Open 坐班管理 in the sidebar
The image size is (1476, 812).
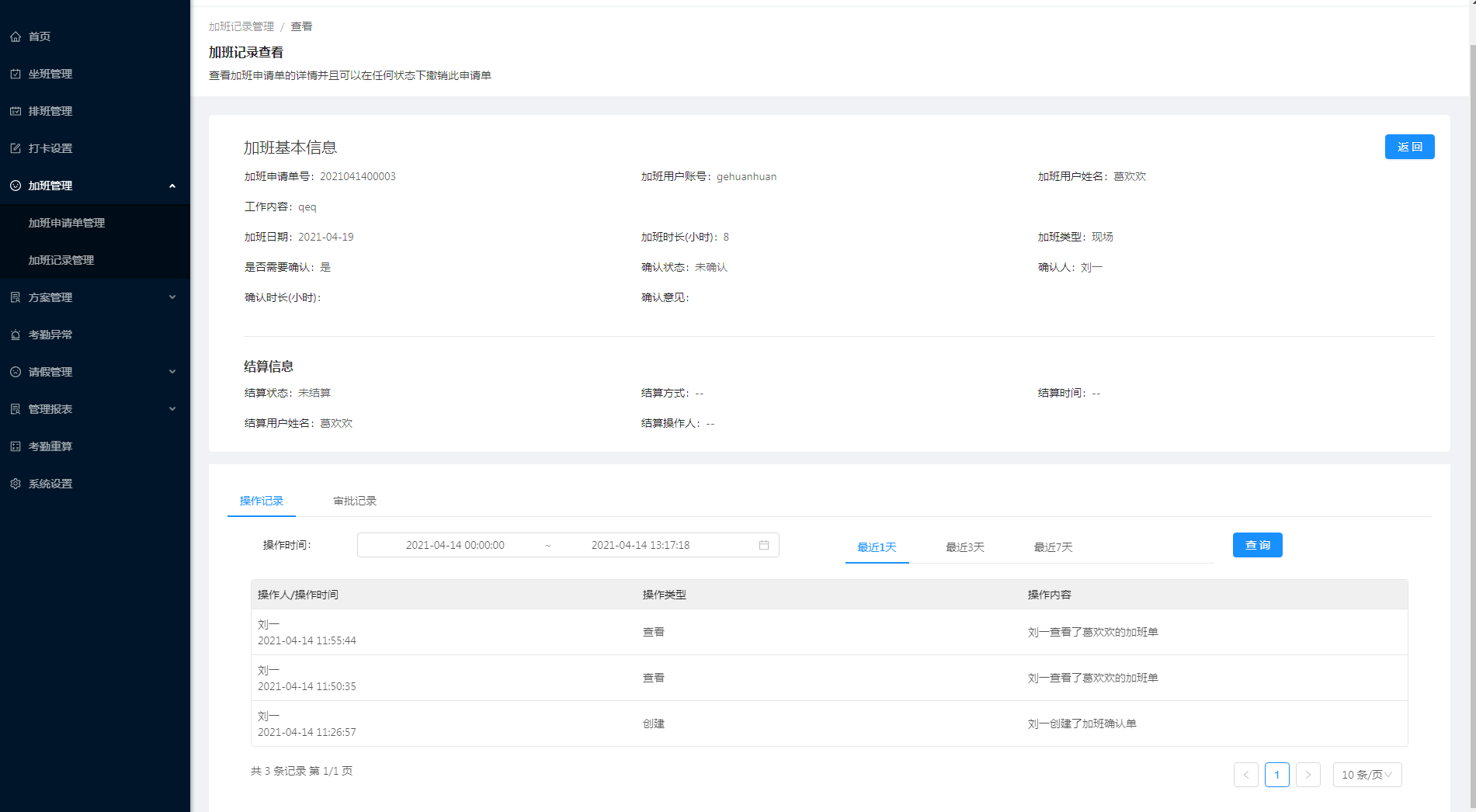(95, 74)
